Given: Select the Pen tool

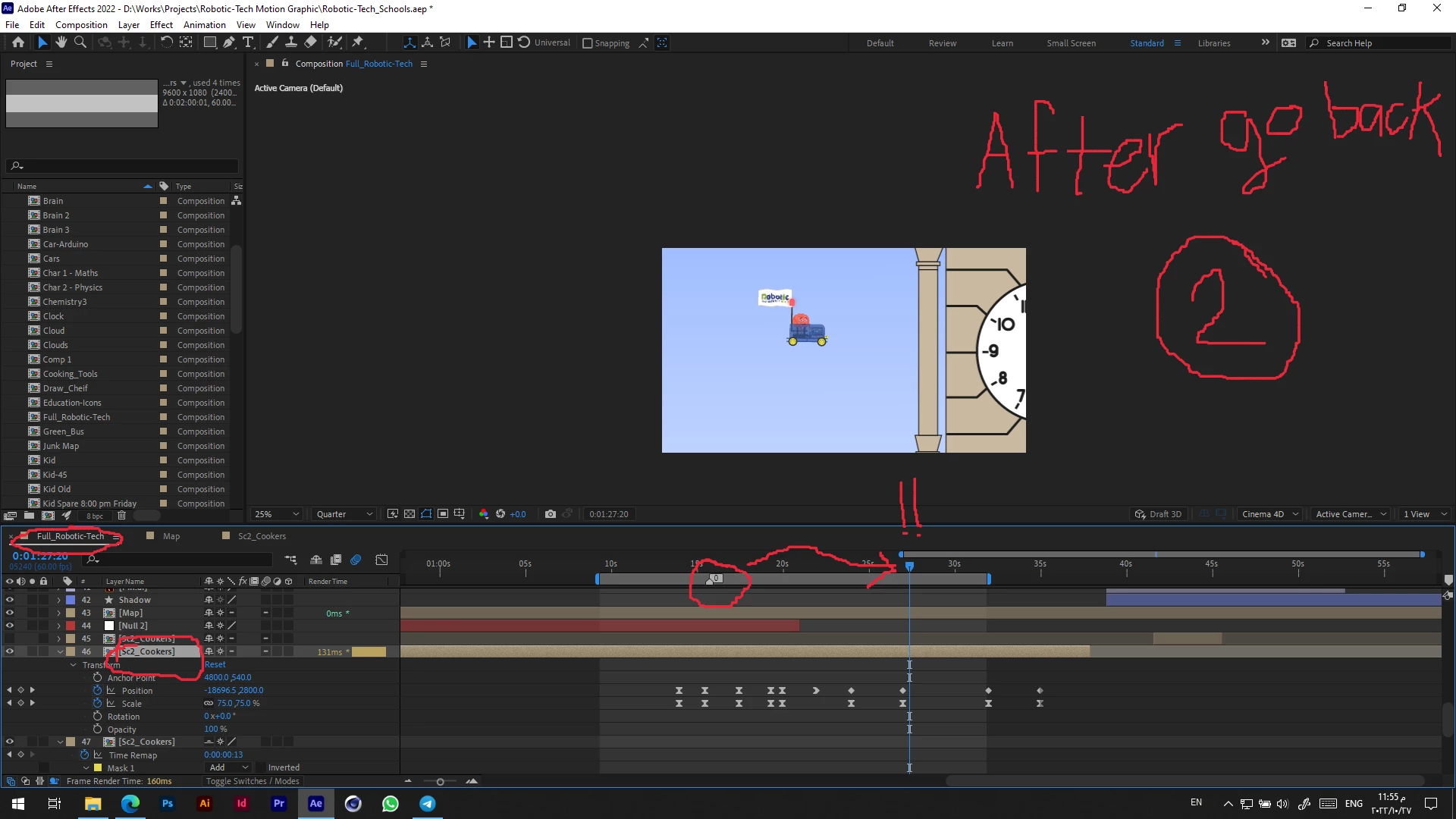Looking at the screenshot, I should 228,42.
